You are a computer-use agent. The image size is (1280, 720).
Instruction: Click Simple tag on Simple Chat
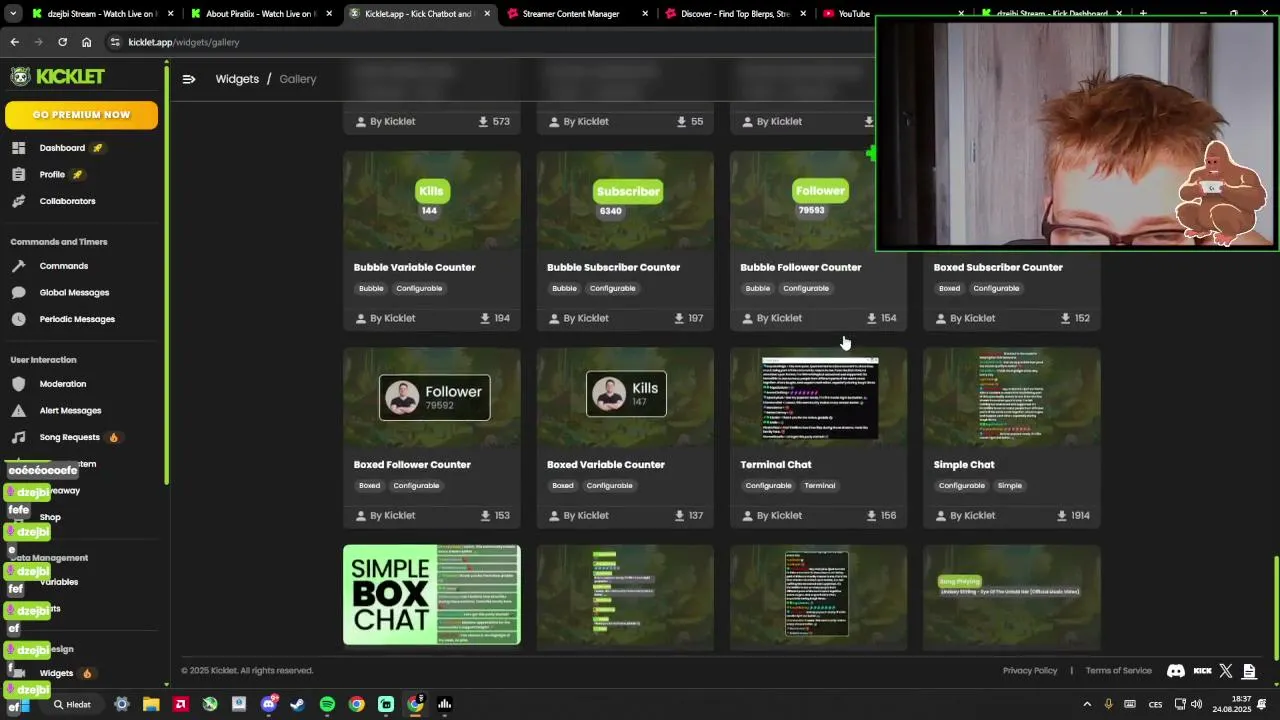1010,485
